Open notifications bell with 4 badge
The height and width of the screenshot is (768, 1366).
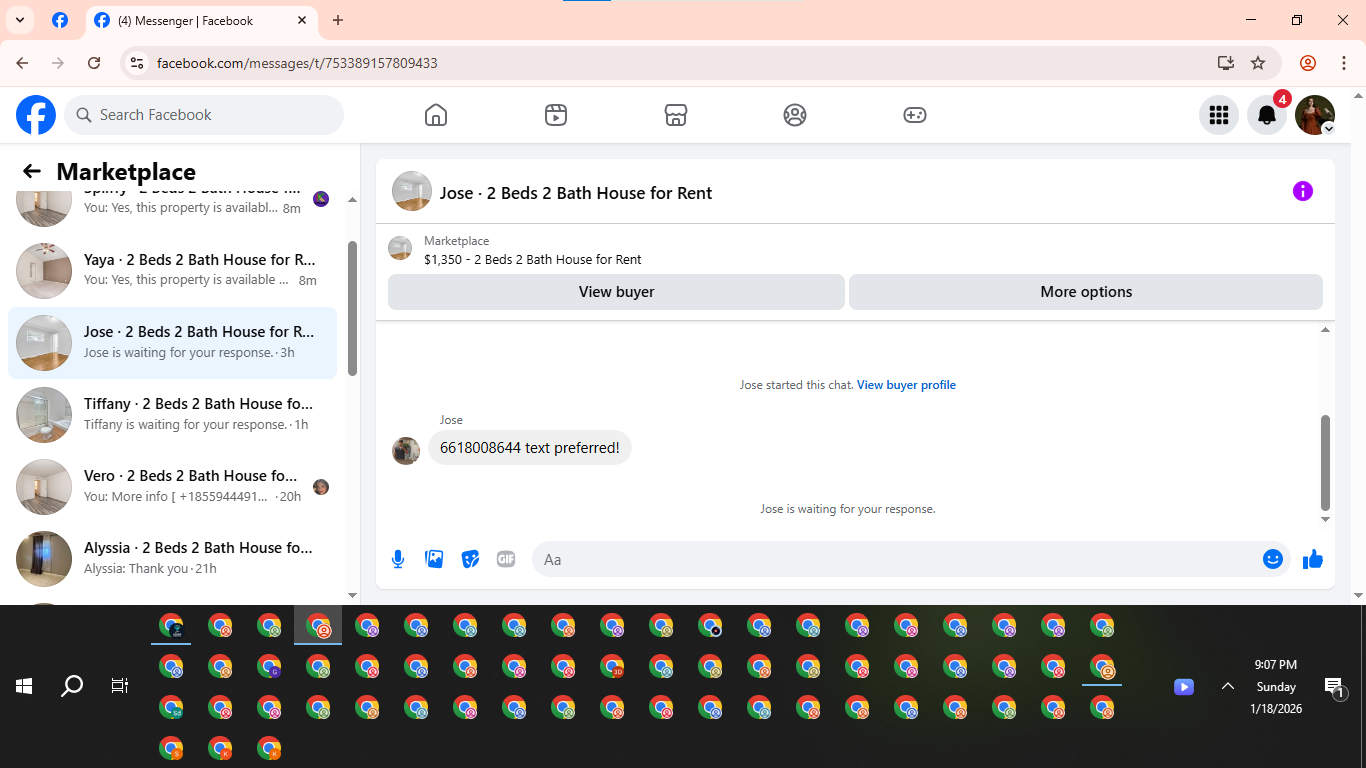point(1267,115)
